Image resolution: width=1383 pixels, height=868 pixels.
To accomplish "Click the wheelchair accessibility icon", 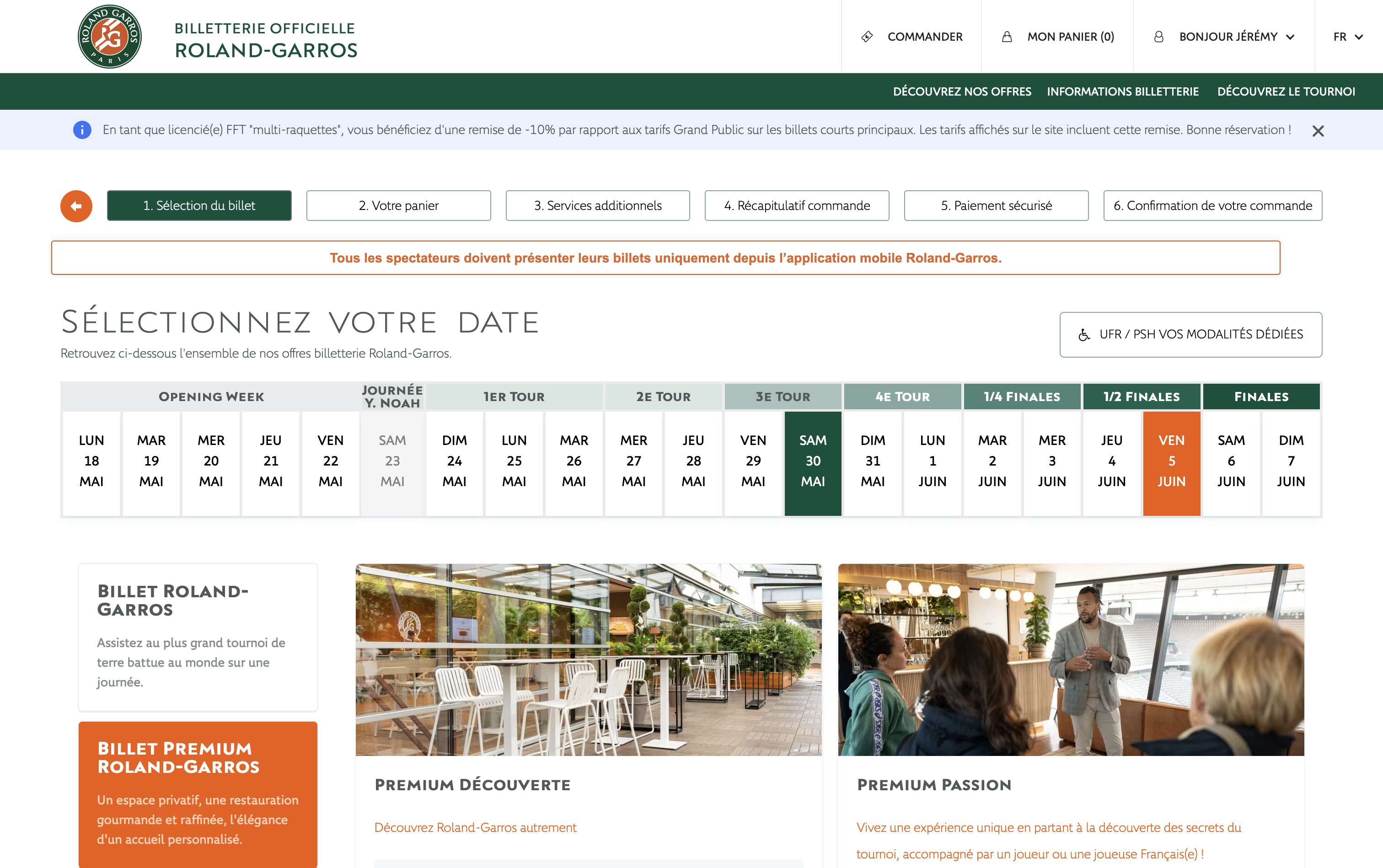I will 1083,334.
